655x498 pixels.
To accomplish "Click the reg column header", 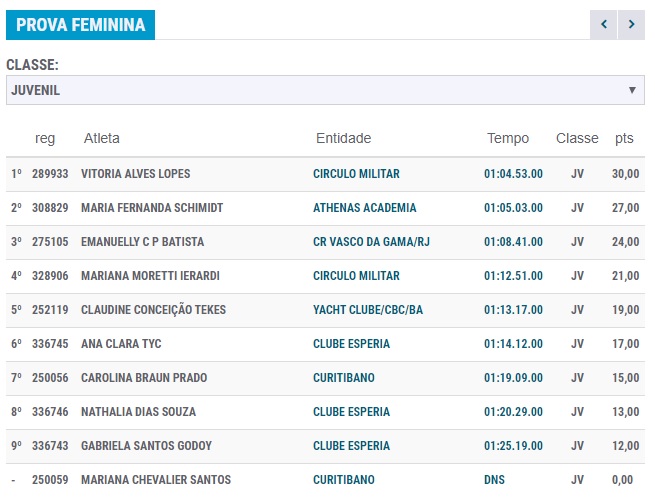I will (x=45, y=138).
